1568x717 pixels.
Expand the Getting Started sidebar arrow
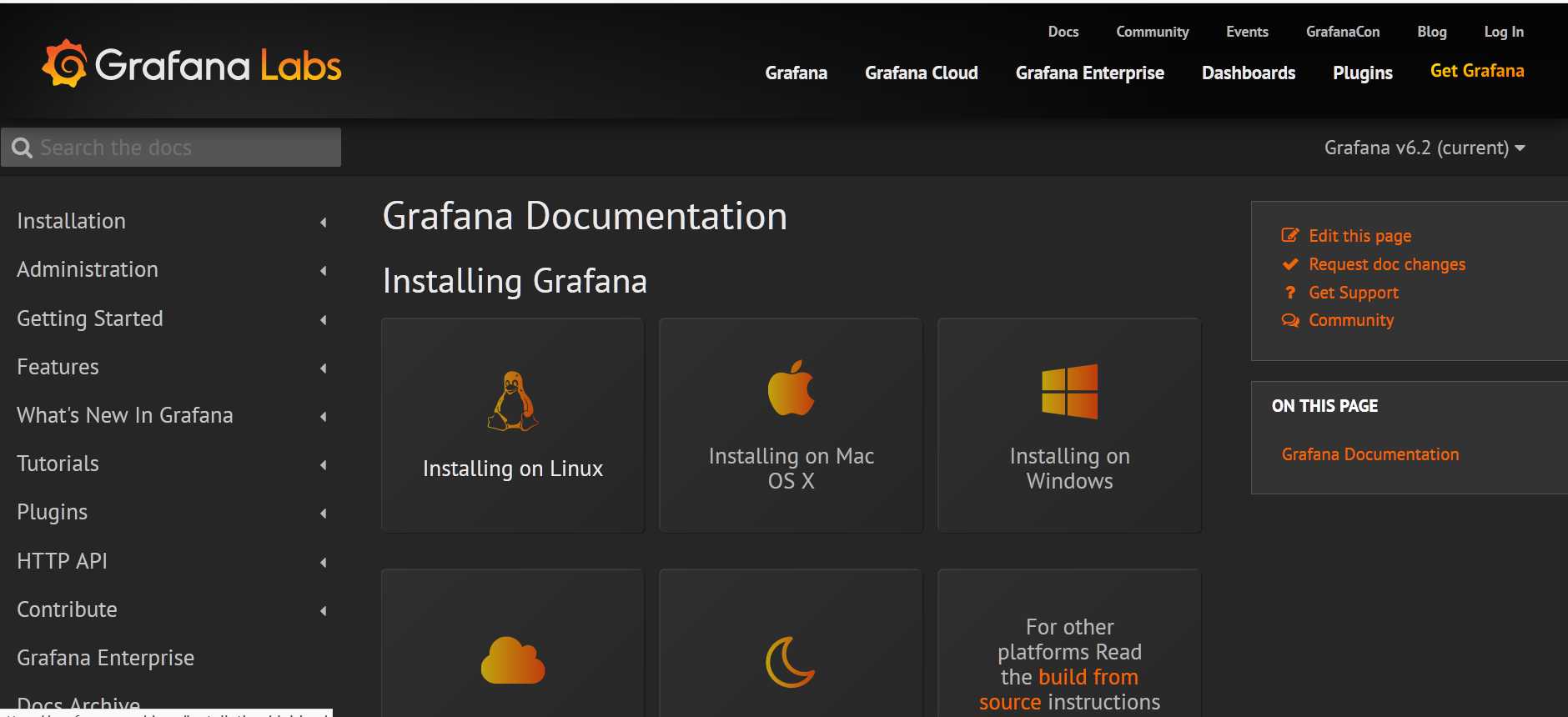(x=324, y=319)
